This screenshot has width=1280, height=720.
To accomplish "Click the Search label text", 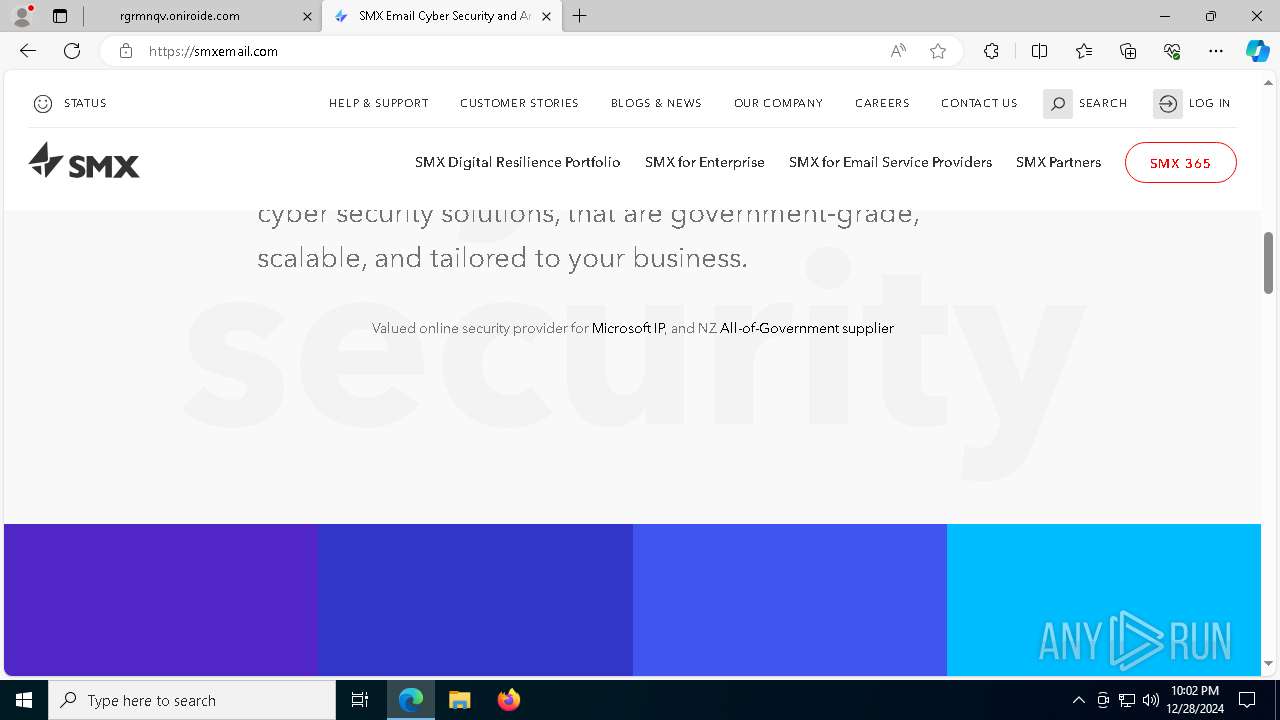I will tap(1103, 103).
